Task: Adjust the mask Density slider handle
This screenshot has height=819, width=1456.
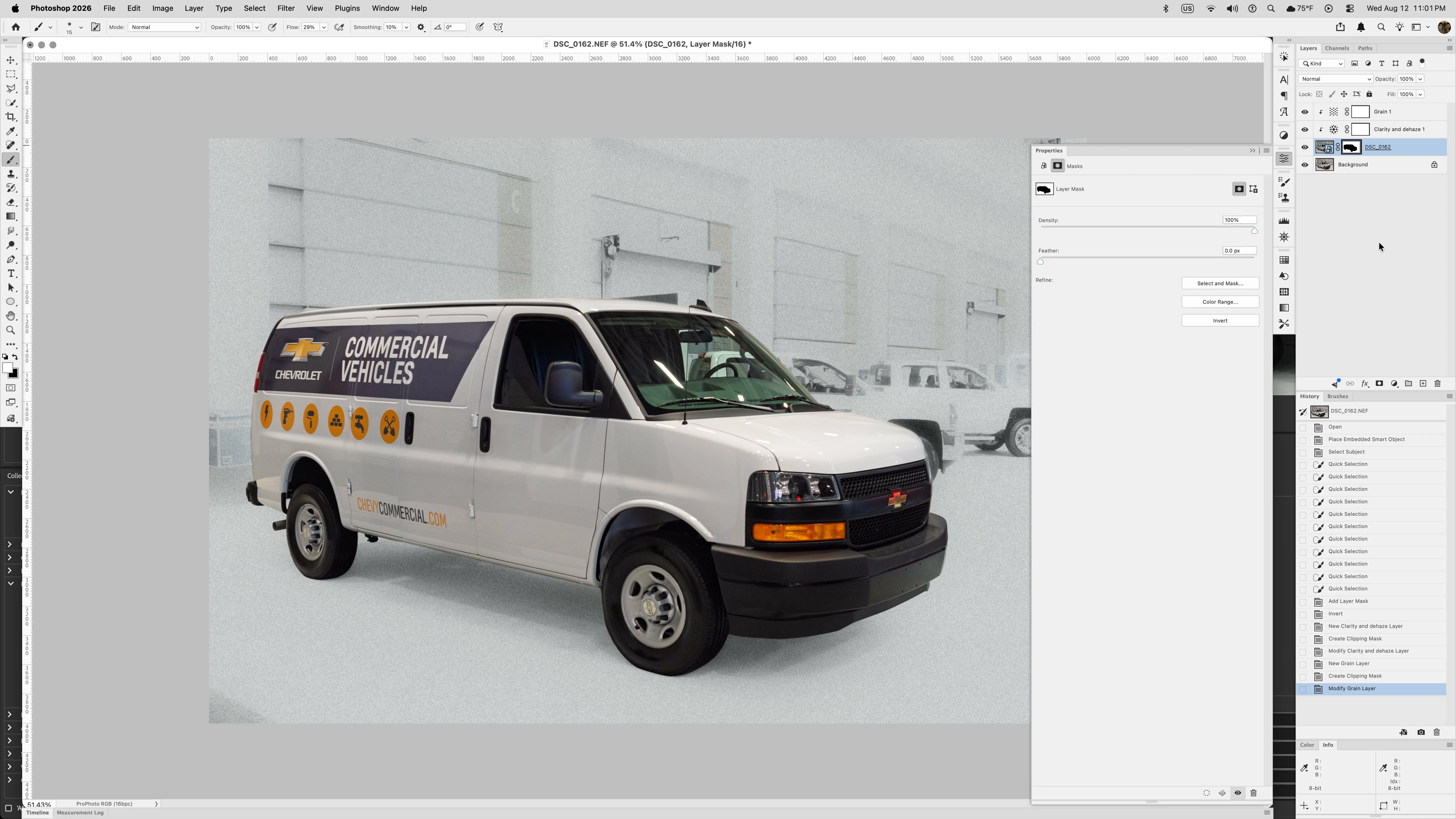Action: [1254, 231]
